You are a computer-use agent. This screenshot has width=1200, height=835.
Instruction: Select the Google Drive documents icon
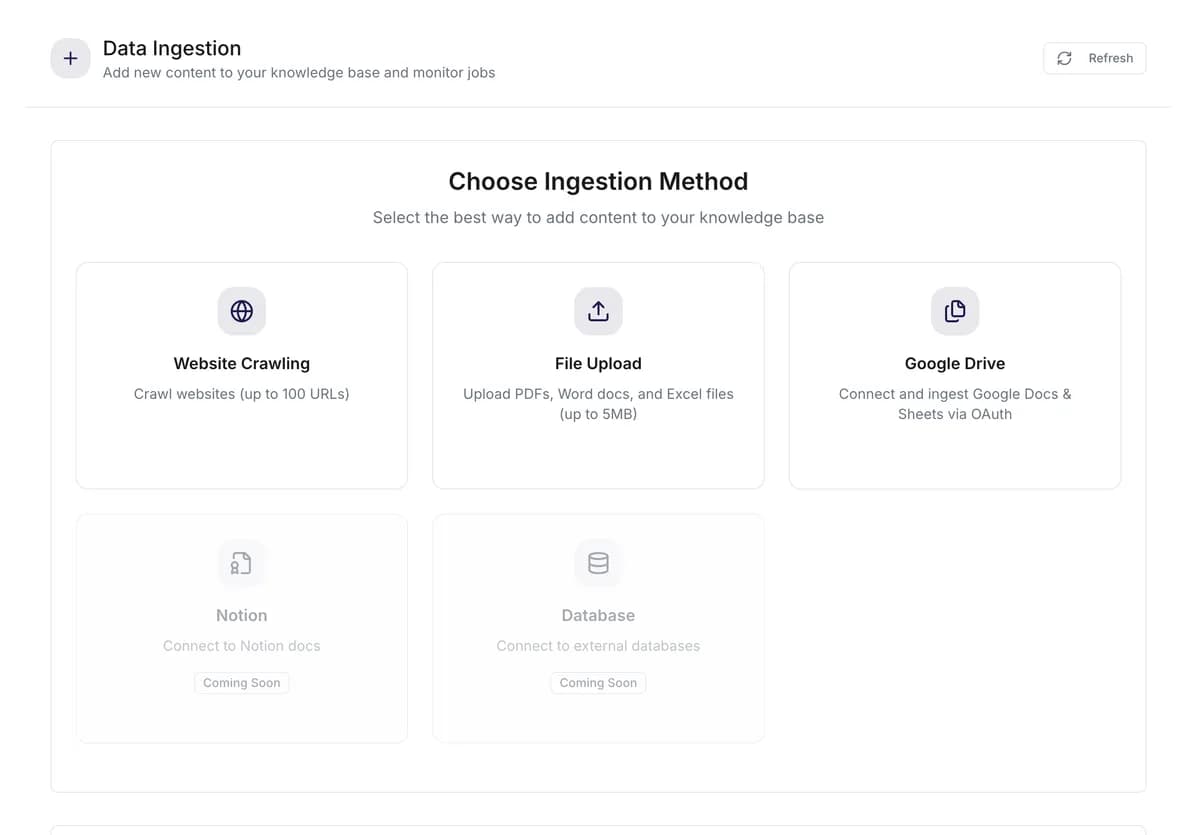(x=955, y=311)
